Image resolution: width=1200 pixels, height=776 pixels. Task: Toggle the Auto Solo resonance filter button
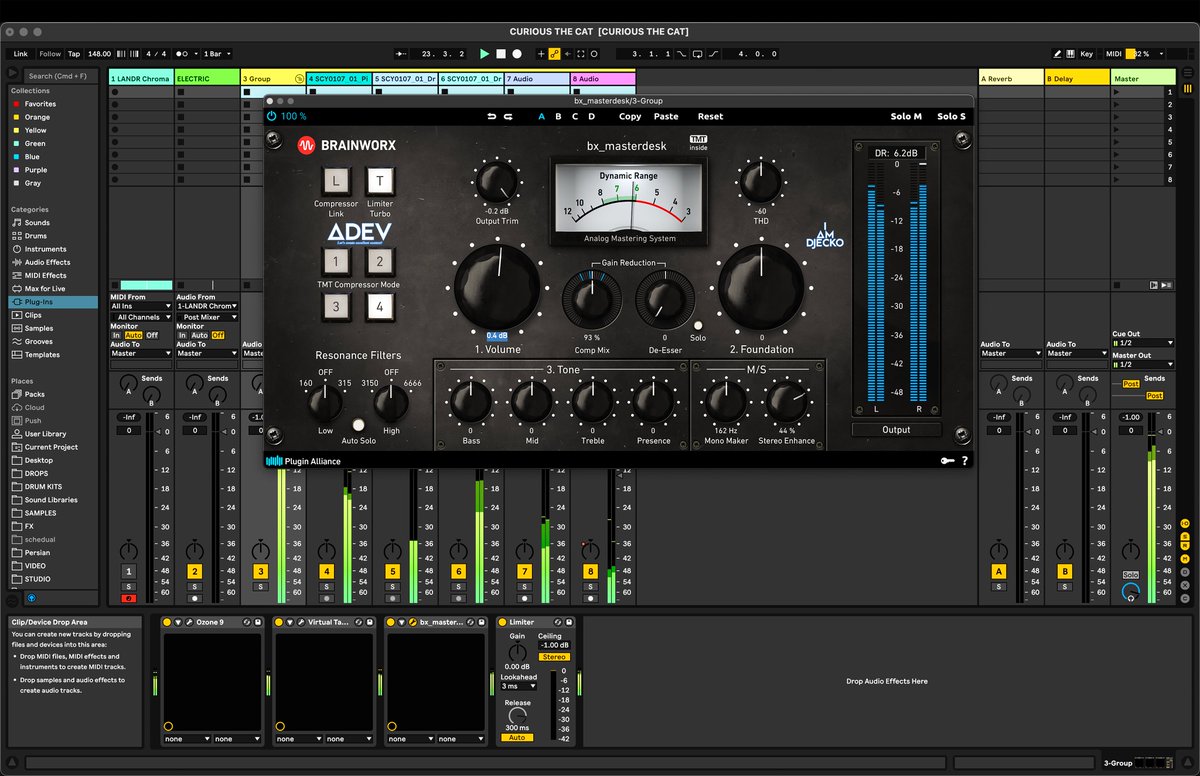click(x=358, y=425)
